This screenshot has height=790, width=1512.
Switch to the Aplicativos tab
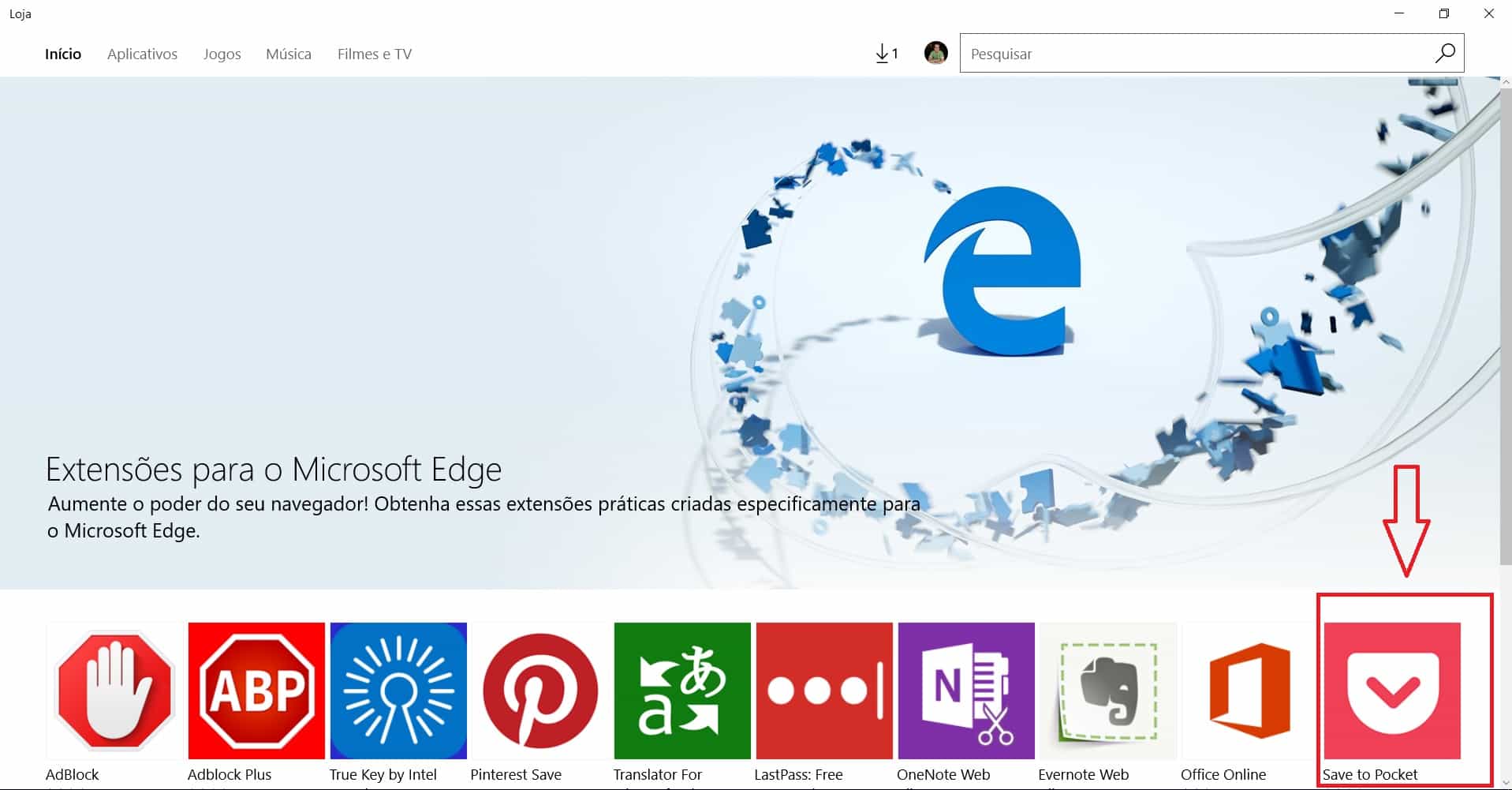(142, 54)
